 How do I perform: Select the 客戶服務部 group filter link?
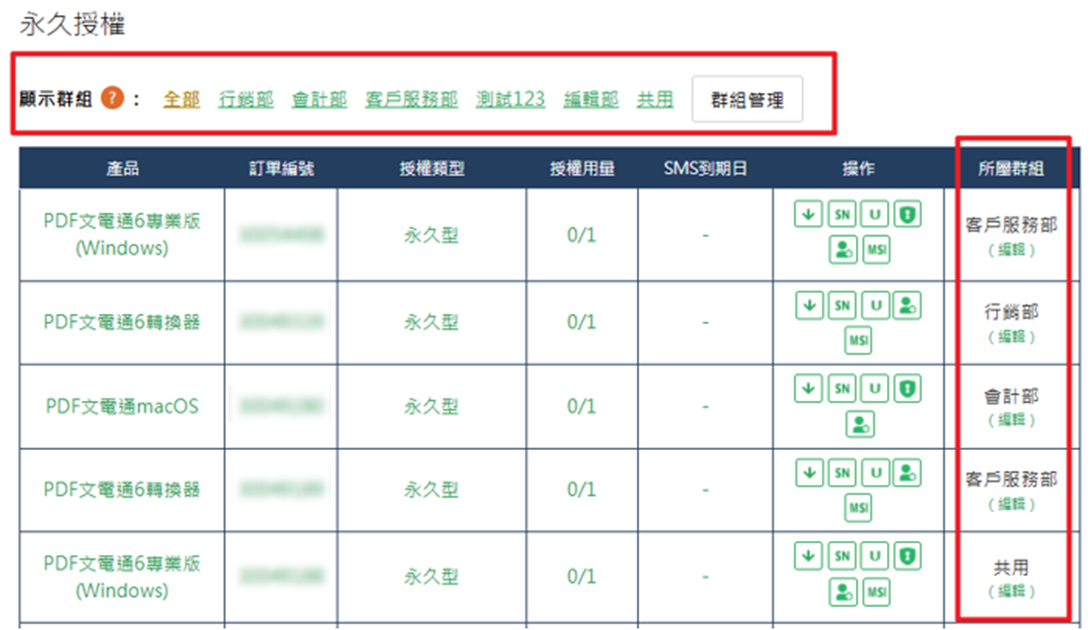point(412,100)
